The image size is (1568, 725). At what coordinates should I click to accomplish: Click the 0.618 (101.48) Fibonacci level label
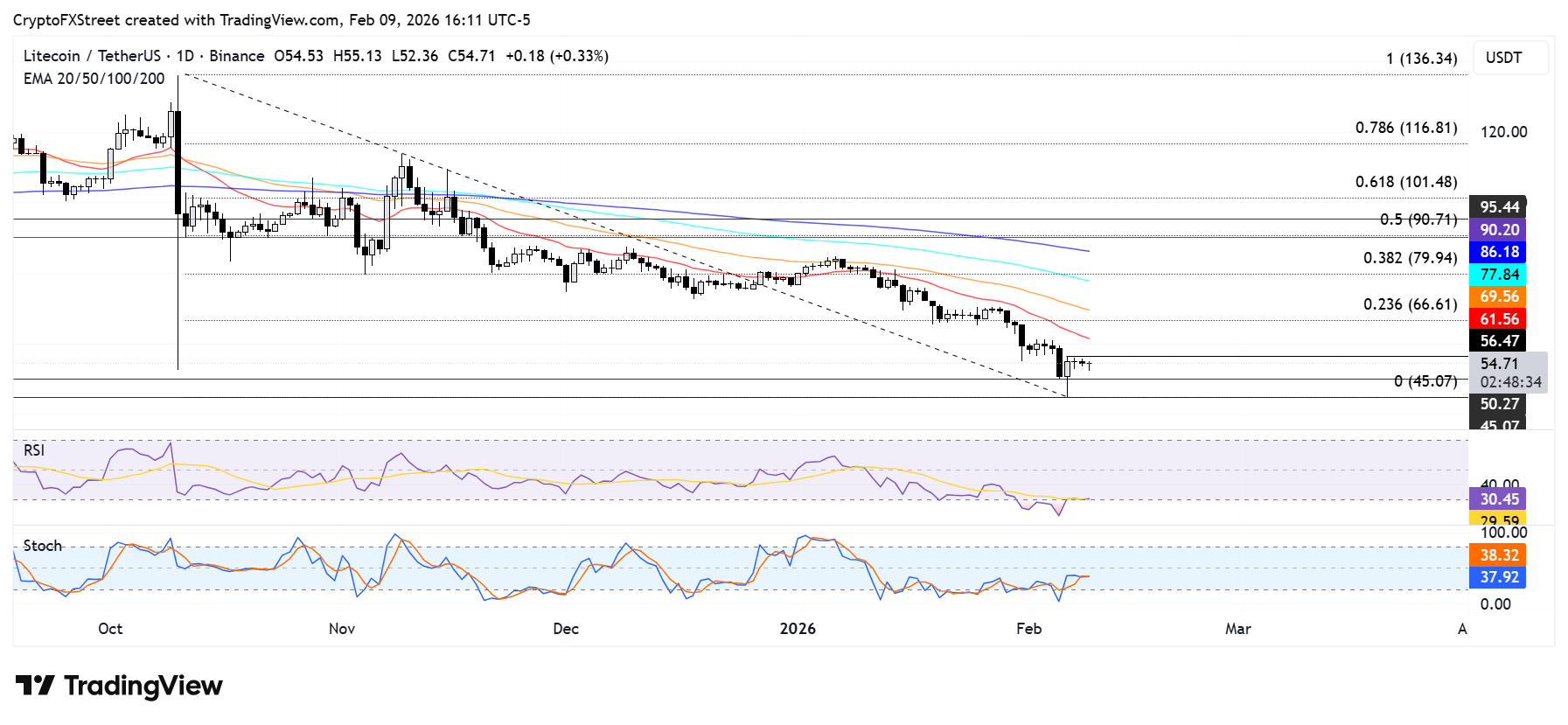pos(1406,182)
